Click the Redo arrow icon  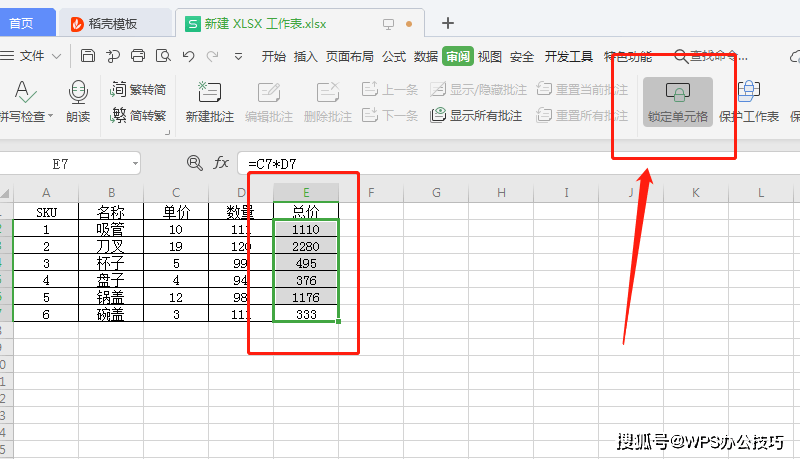(x=213, y=56)
